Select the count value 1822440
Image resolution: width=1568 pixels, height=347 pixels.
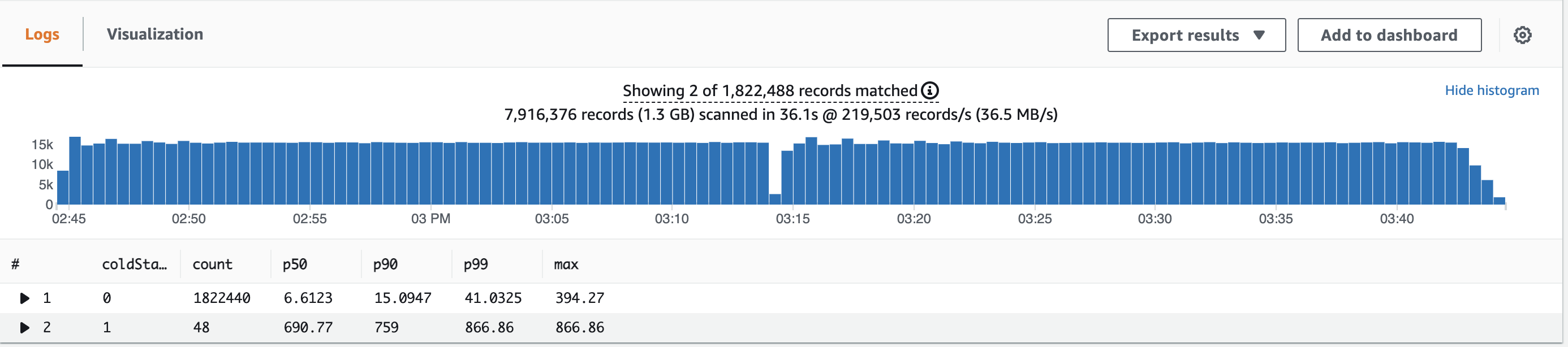pos(222,298)
